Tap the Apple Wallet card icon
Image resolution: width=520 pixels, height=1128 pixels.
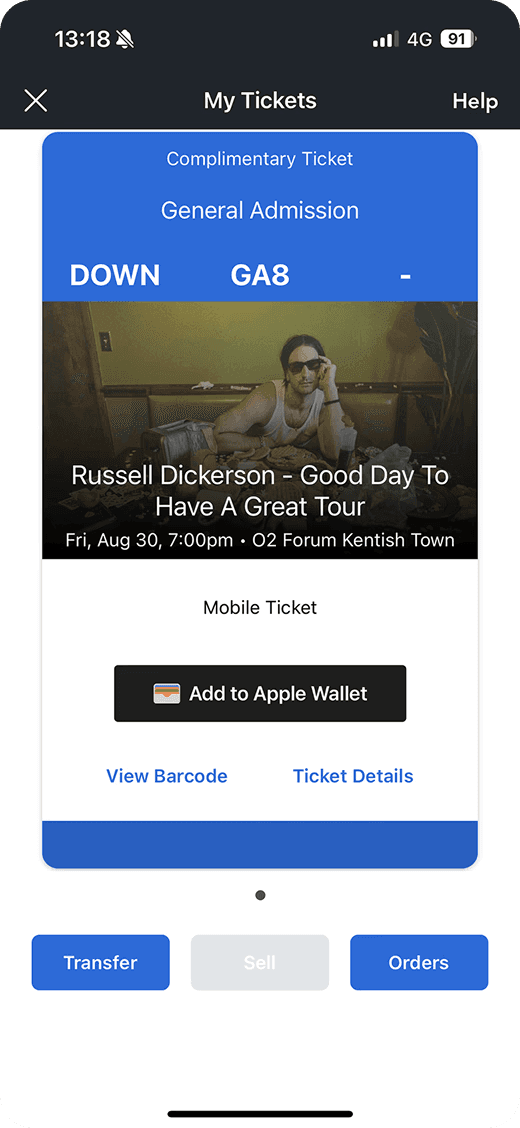tap(166, 693)
